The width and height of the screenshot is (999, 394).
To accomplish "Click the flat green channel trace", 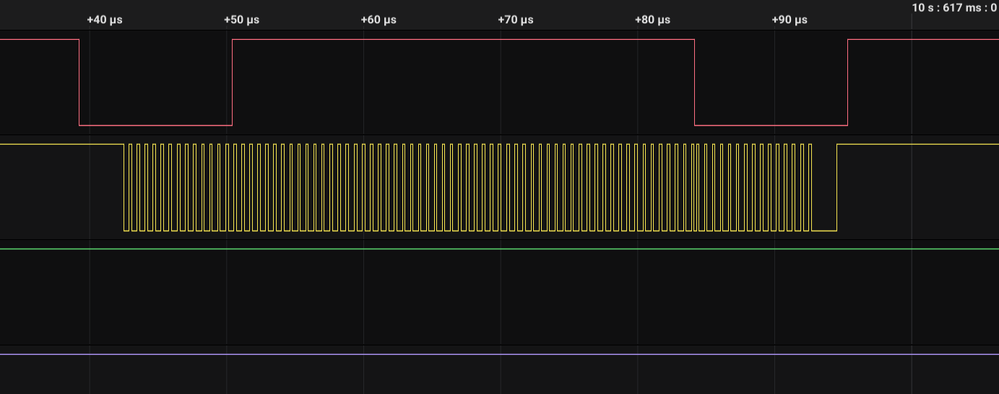I will pos(500,249).
